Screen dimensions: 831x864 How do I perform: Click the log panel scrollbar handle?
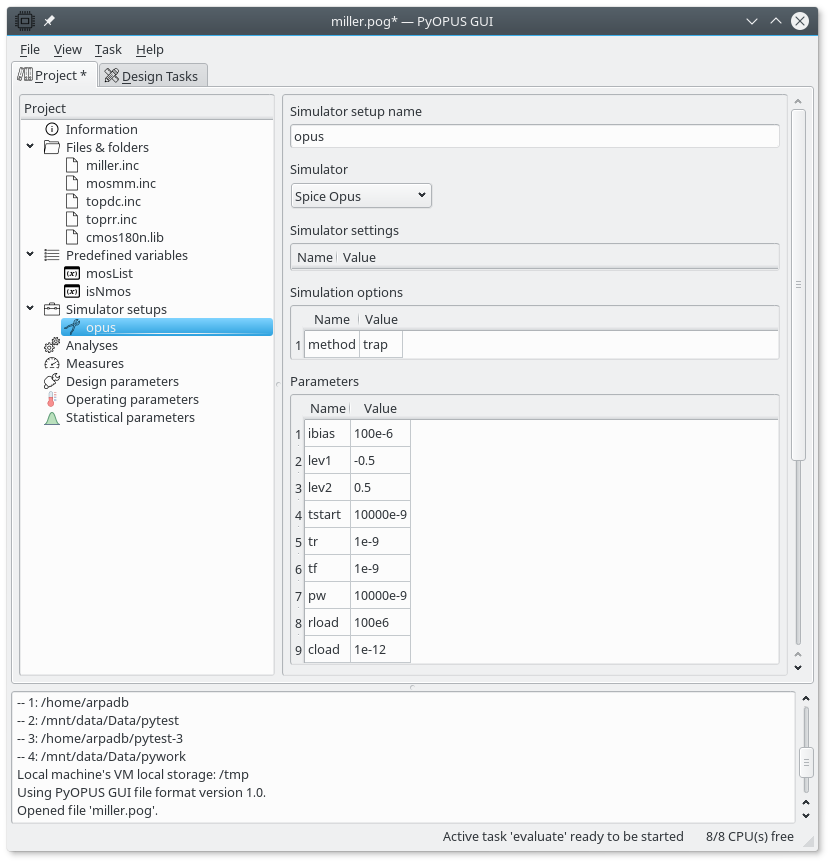coord(806,762)
